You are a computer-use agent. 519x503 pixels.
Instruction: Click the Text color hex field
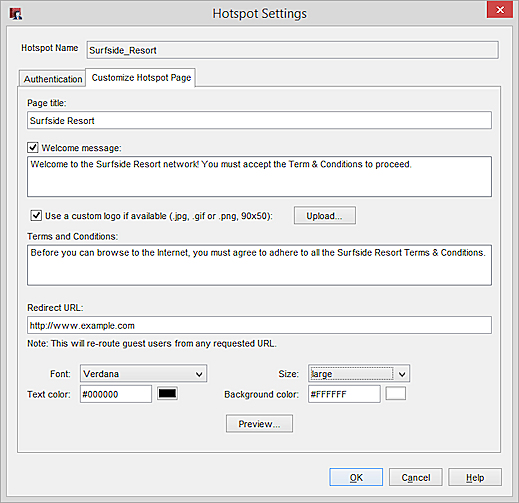click(x=116, y=394)
